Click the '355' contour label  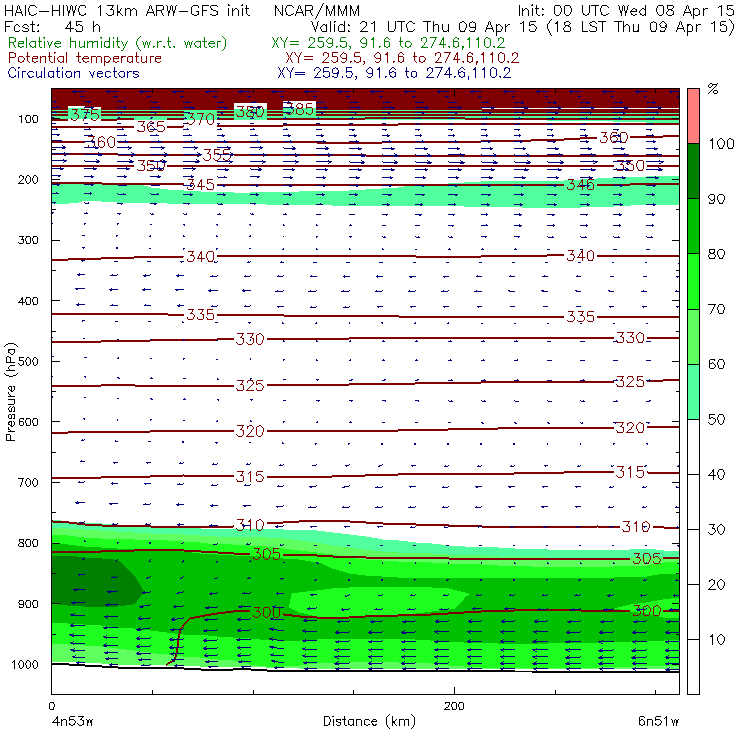pyautogui.click(x=217, y=155)
